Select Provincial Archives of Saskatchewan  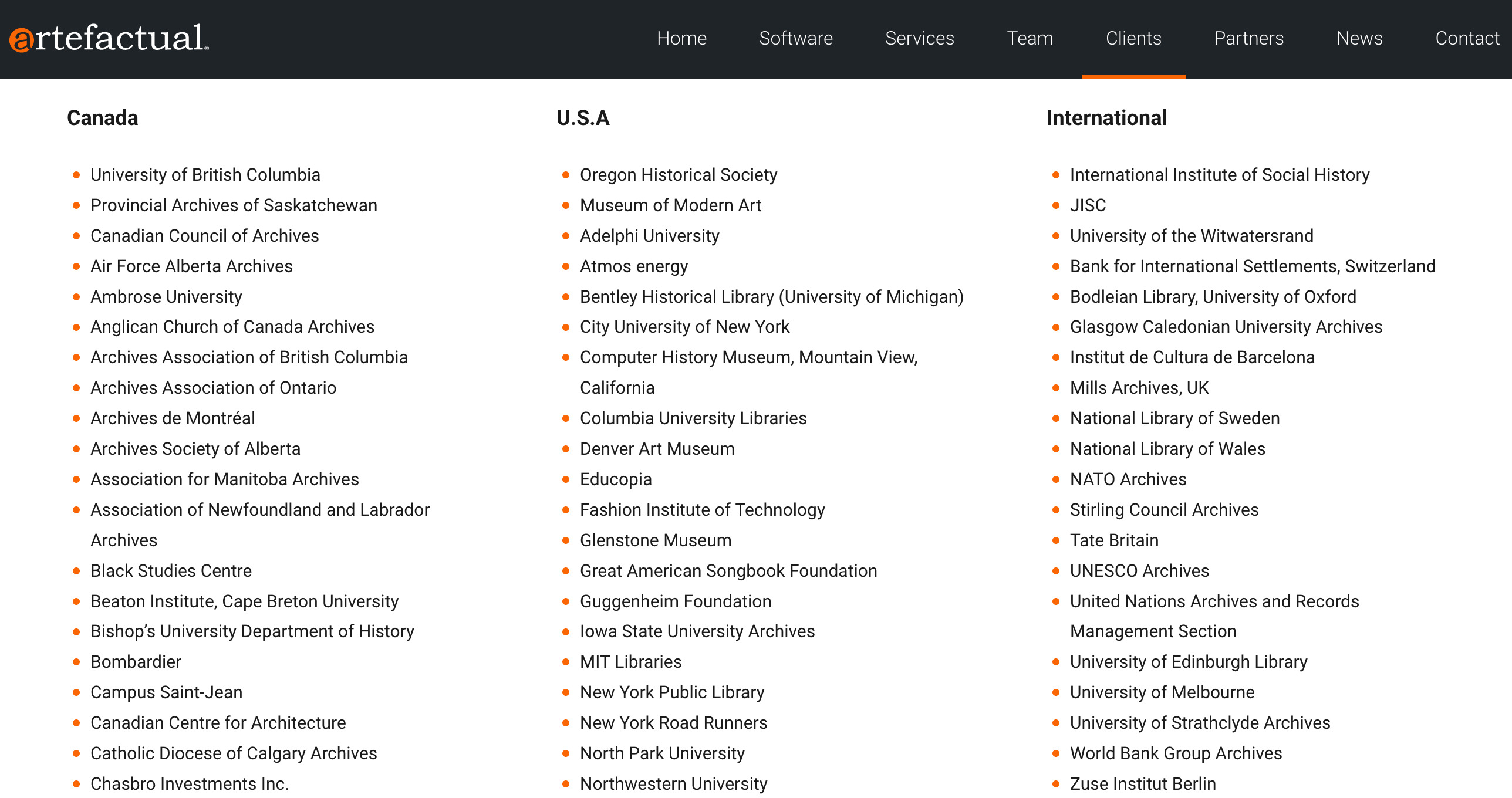(x=234, y=205)
